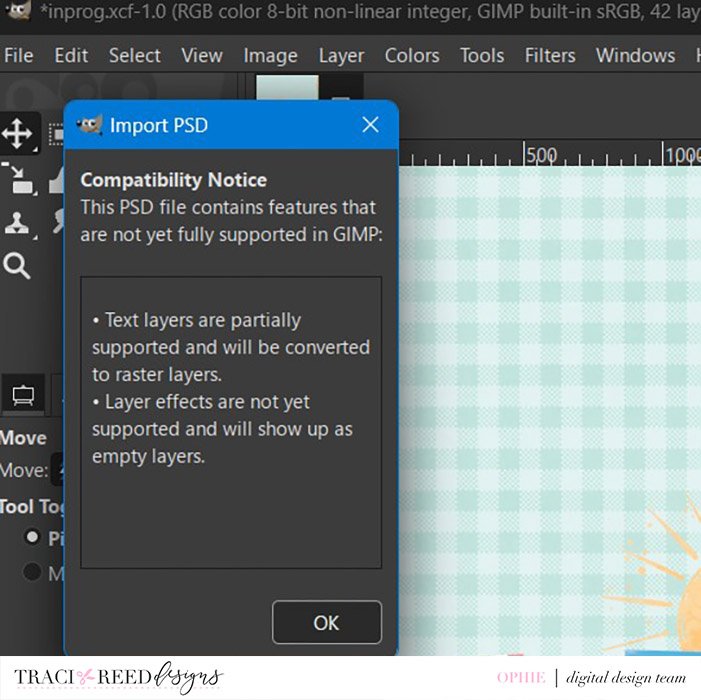Select the radio button beside 'Pi…' under Tool Toggle
Viewport: 701px width, 700px height.
pos(32,537)
